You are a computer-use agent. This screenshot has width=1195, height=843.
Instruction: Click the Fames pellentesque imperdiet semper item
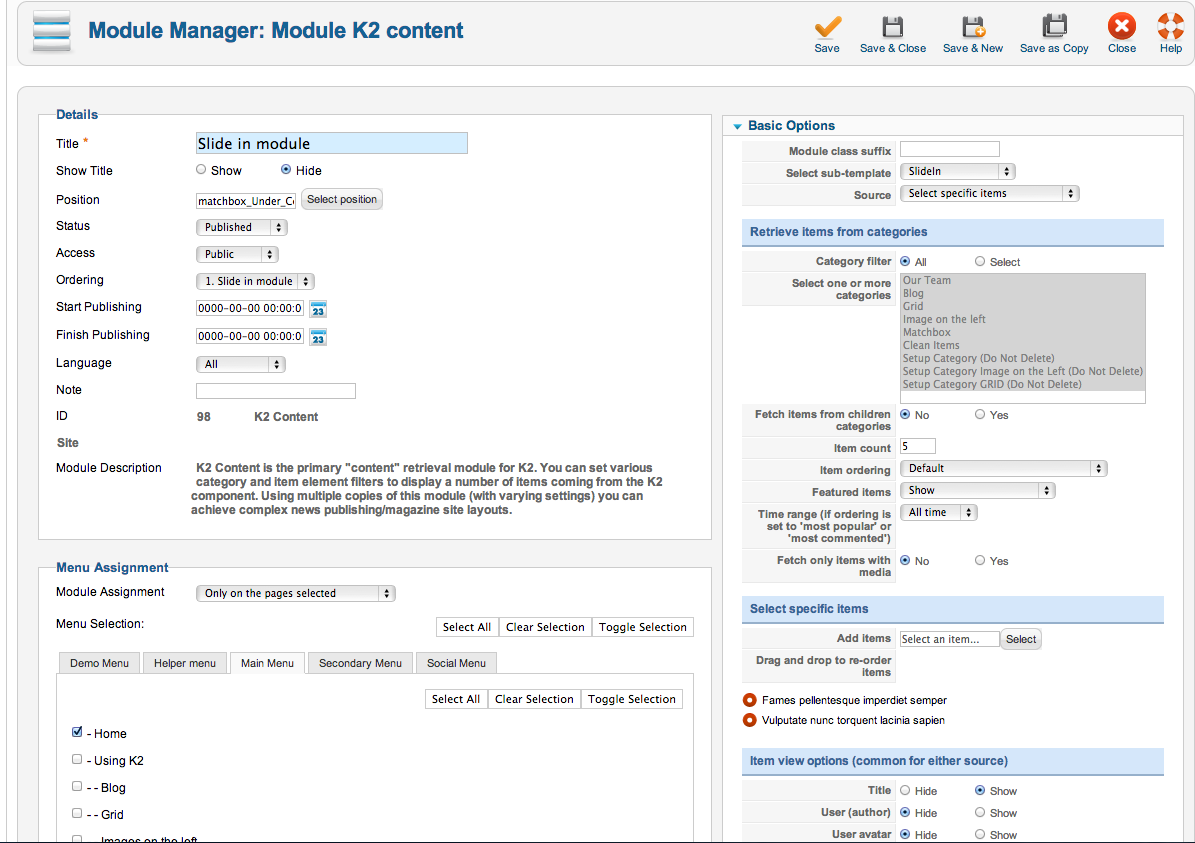tap(854, 700)
